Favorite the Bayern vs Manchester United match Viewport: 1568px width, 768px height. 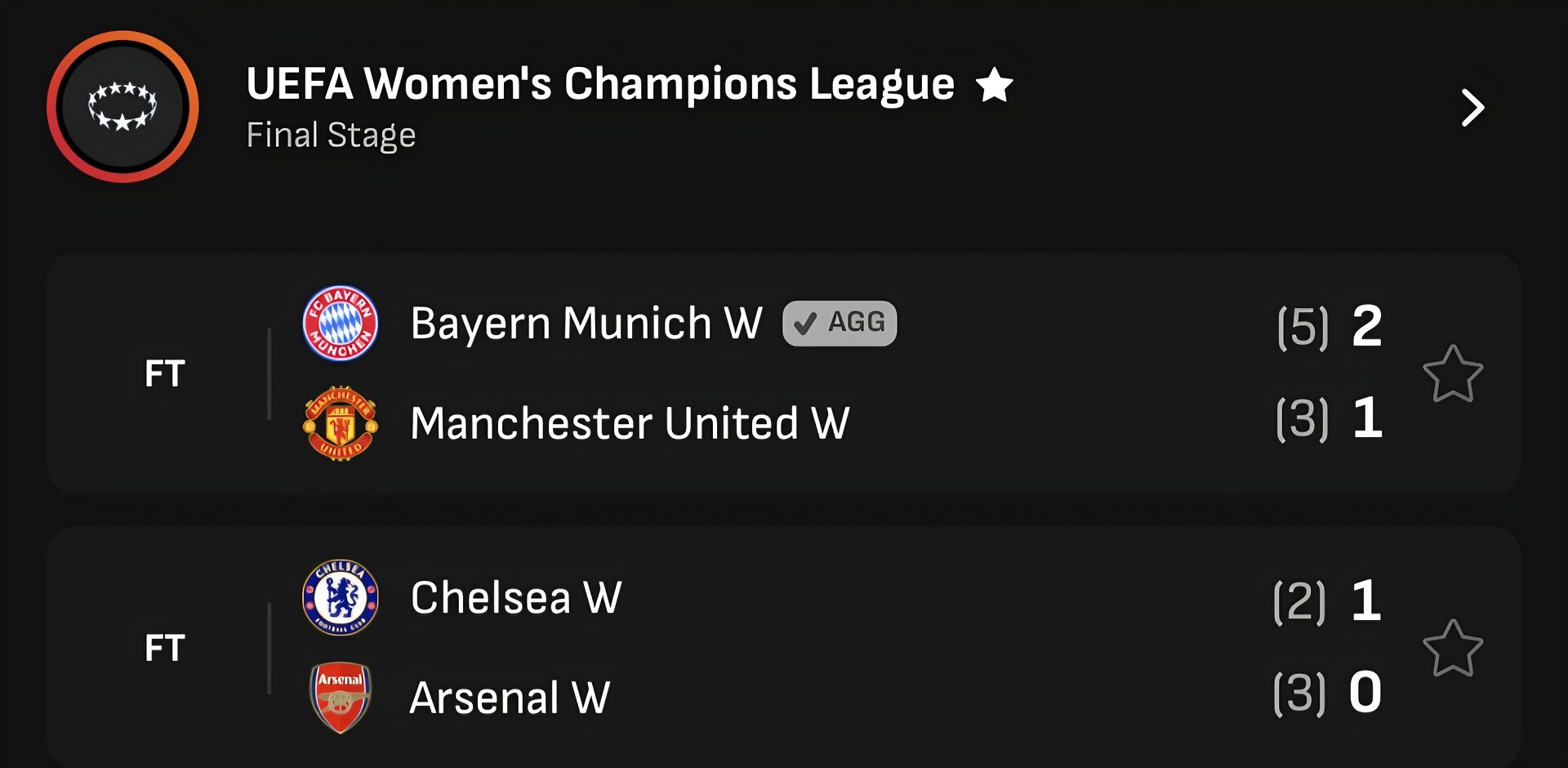coord(1452,374)
